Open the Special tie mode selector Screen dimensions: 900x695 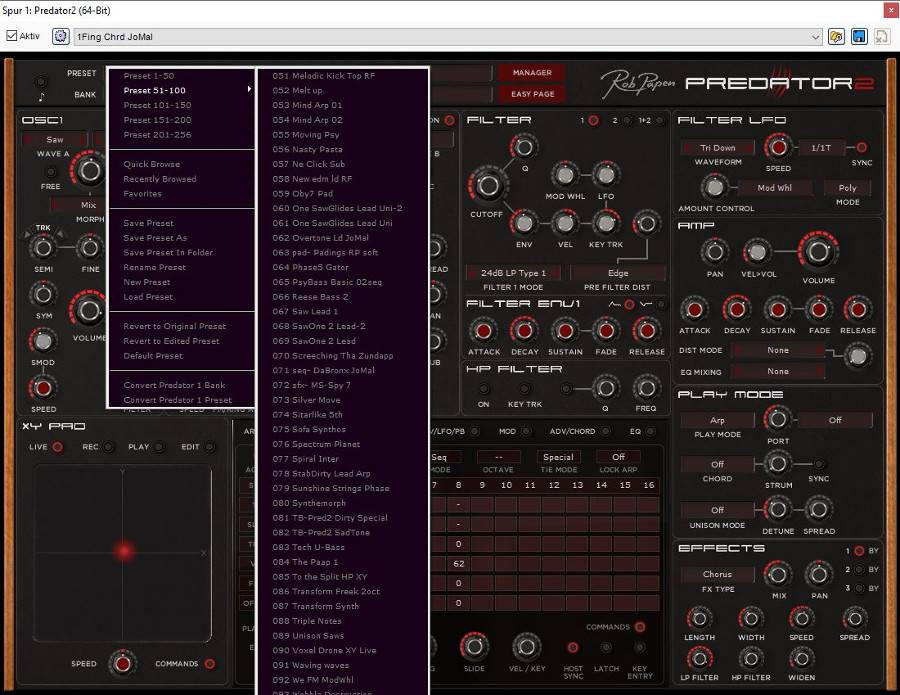[558, 457]
